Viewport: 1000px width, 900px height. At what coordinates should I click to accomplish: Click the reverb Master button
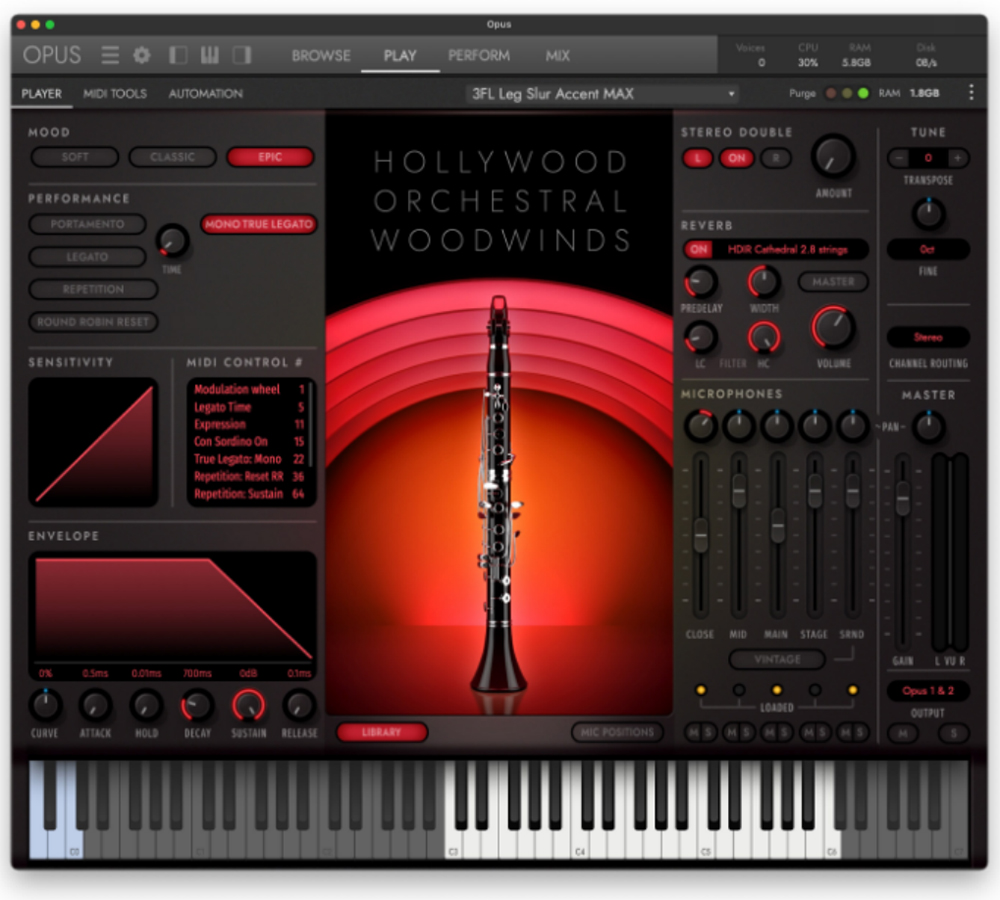833,281
